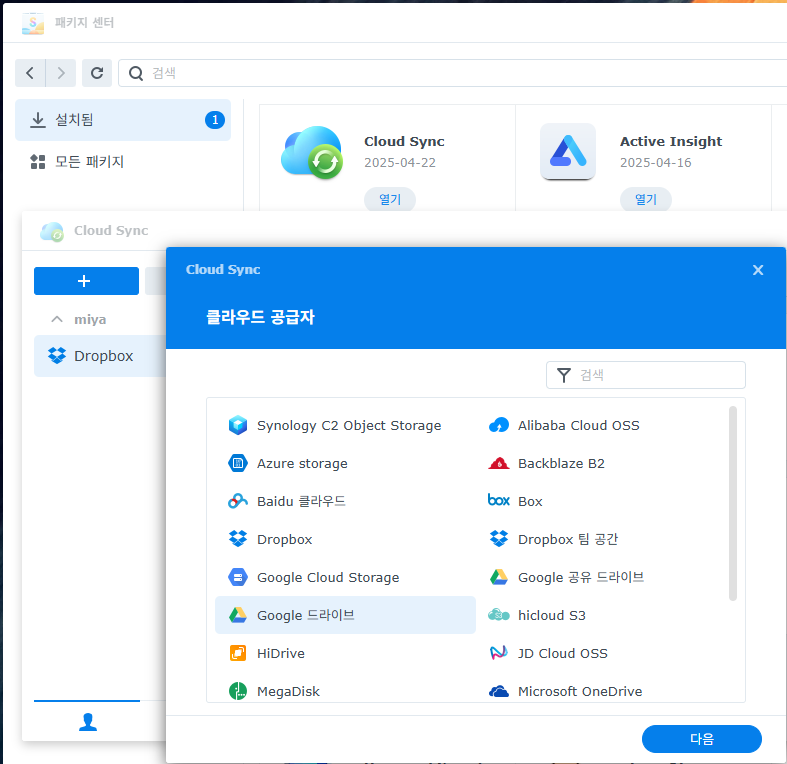787x764 pixels.
Task: Select Dropbox 팀 공간 icon
Action: click(499, 539)
